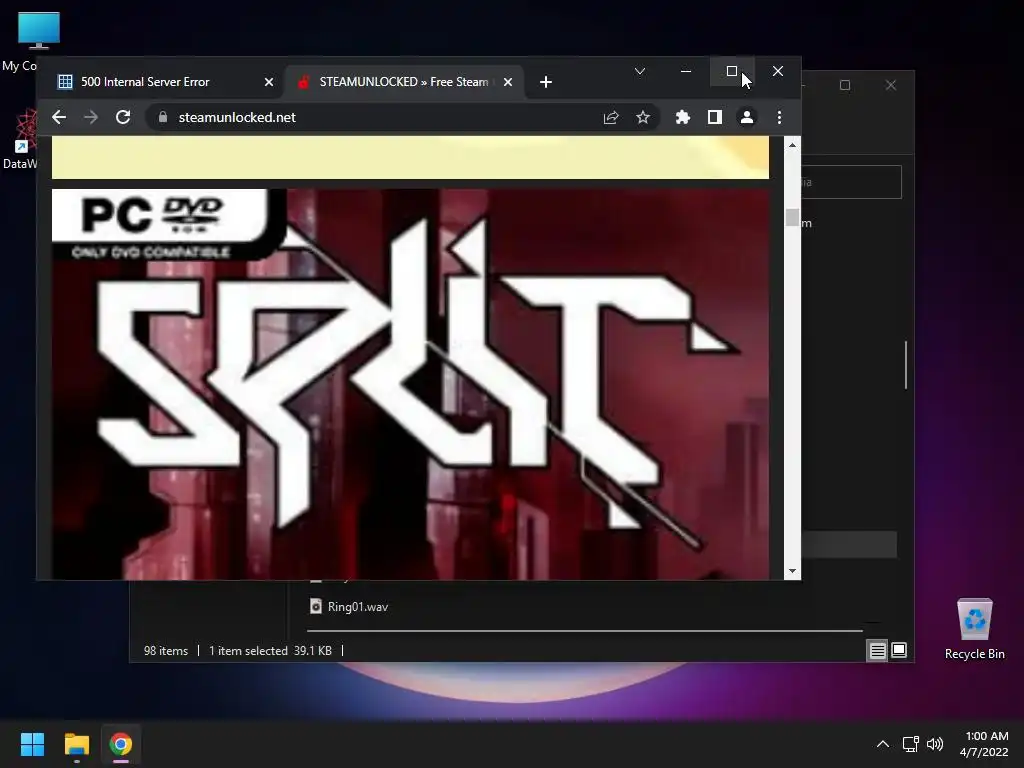View site info lock icon

coord(163,118)
